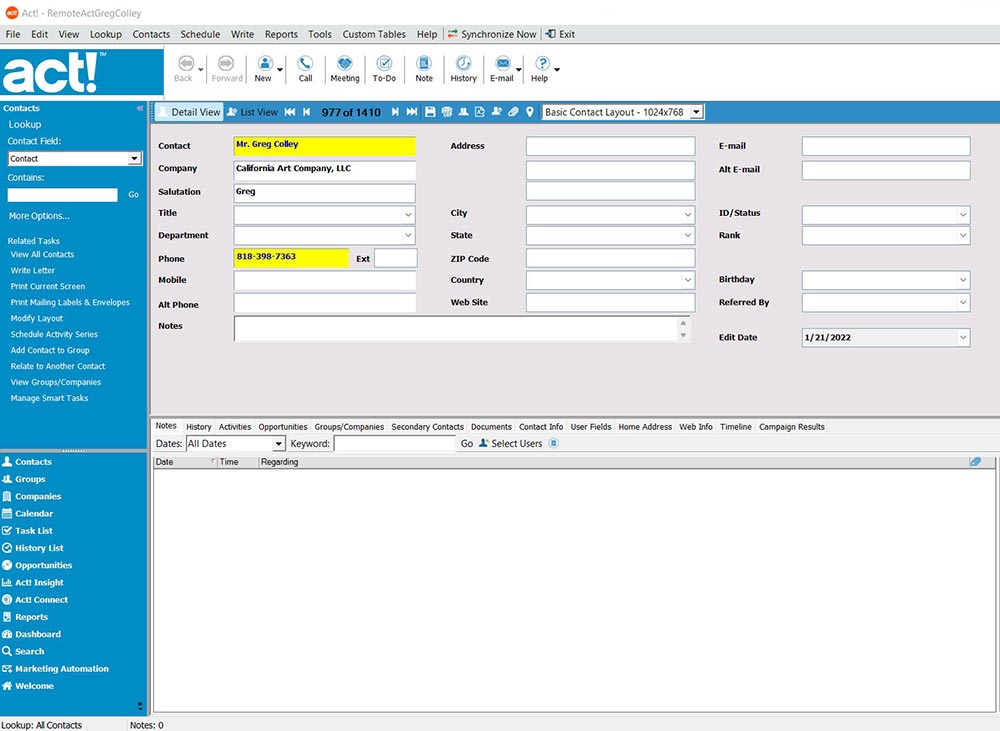Open map location pin icon
The image size is (1000, 731).
(529, 112)
